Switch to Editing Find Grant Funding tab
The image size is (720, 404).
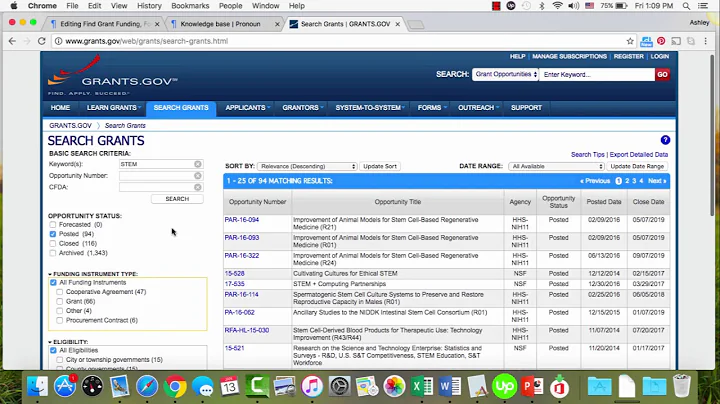click(106, 24)
